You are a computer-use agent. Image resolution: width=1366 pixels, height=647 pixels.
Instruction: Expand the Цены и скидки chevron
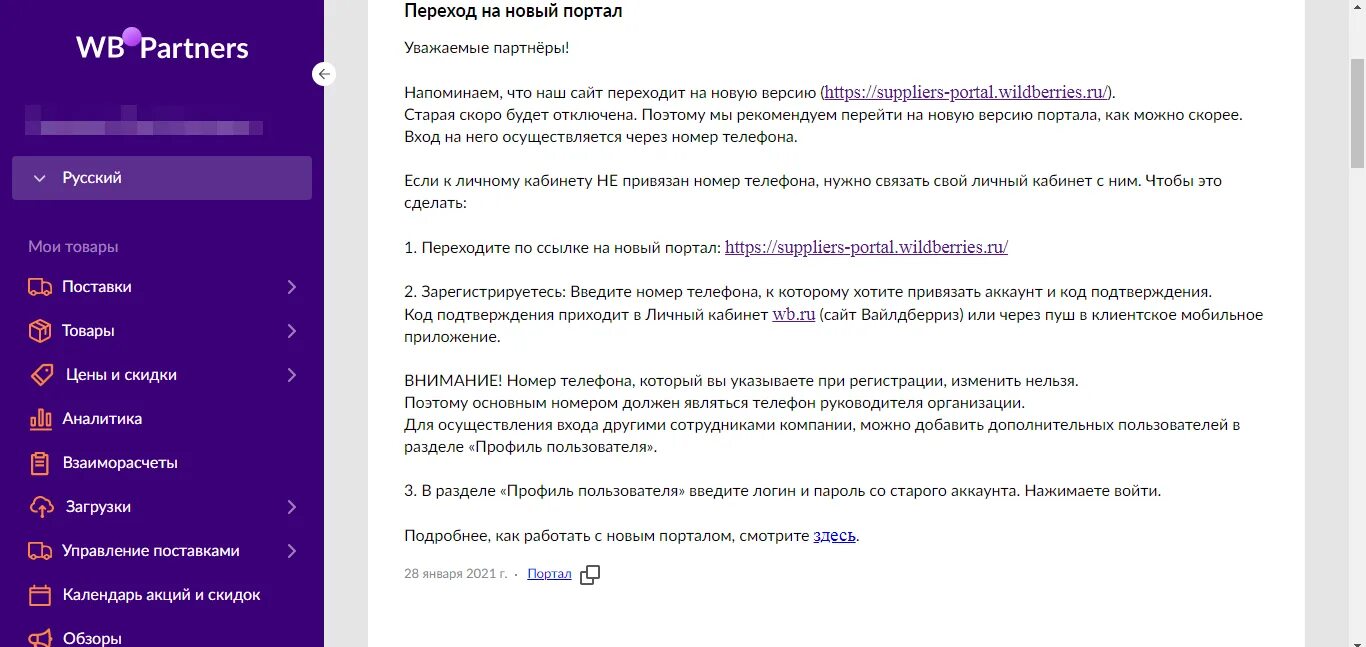(x=292, y=375)
